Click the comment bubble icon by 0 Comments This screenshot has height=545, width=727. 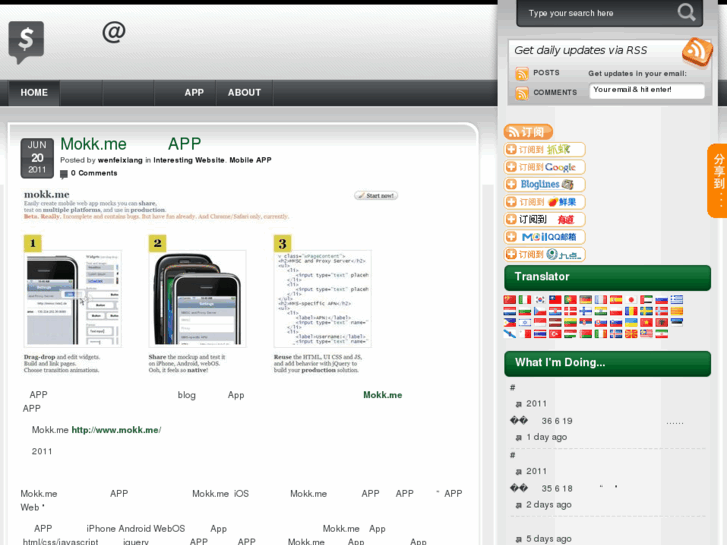pos(64,174)
